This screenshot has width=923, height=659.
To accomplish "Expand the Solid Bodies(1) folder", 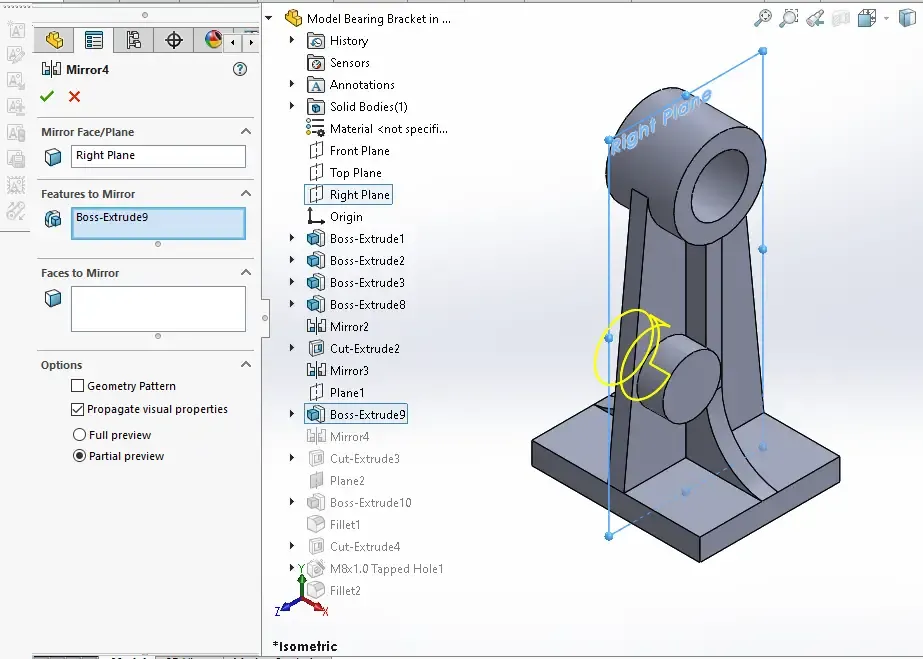I will [292, 106].
